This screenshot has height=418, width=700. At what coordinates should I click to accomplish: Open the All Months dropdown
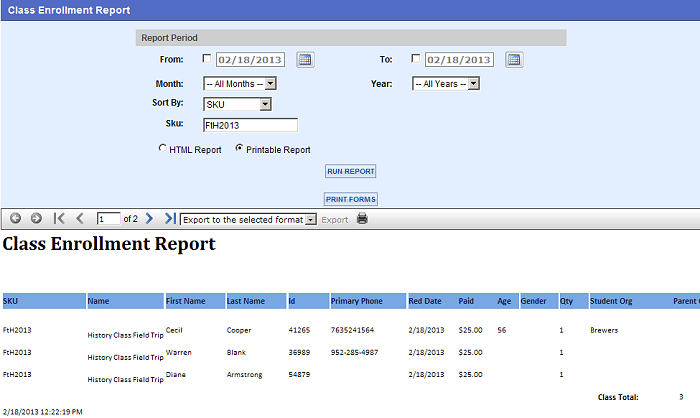[x=240, y=84]
